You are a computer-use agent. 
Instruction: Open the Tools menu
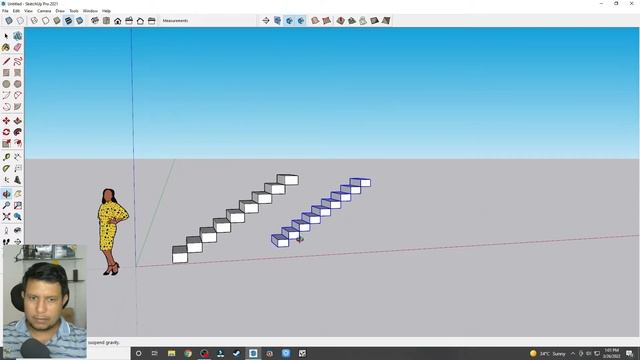tap(73, 11)
